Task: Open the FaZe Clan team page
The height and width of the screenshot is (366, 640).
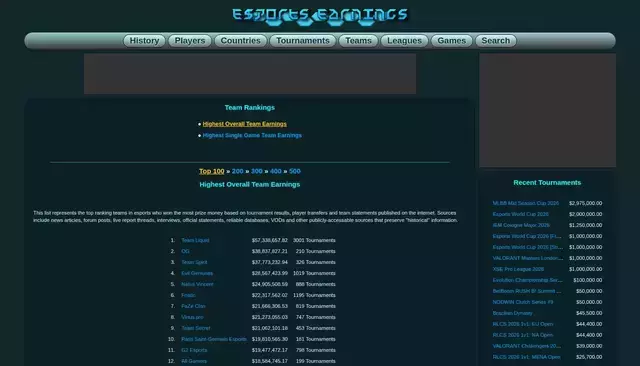Action: coord(193,306)
